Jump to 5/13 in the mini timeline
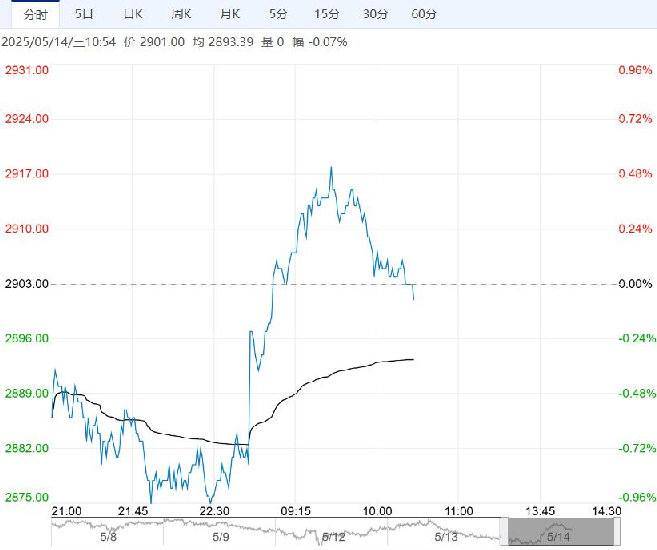Image resolution: width=657 pixels, height=550 pixels. [446, 537]
